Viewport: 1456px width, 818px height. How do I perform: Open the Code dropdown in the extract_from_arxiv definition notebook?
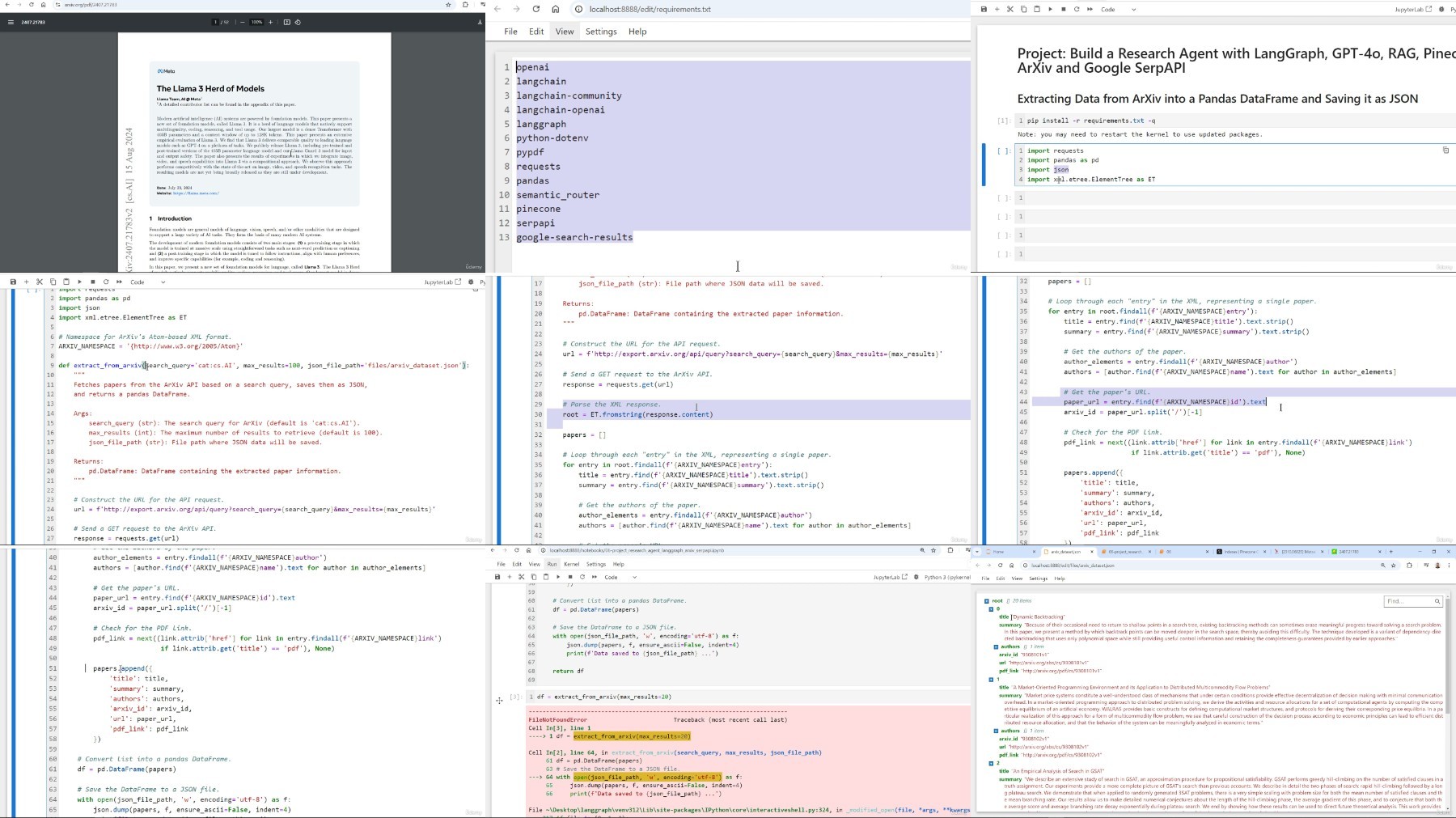(147, 282)
